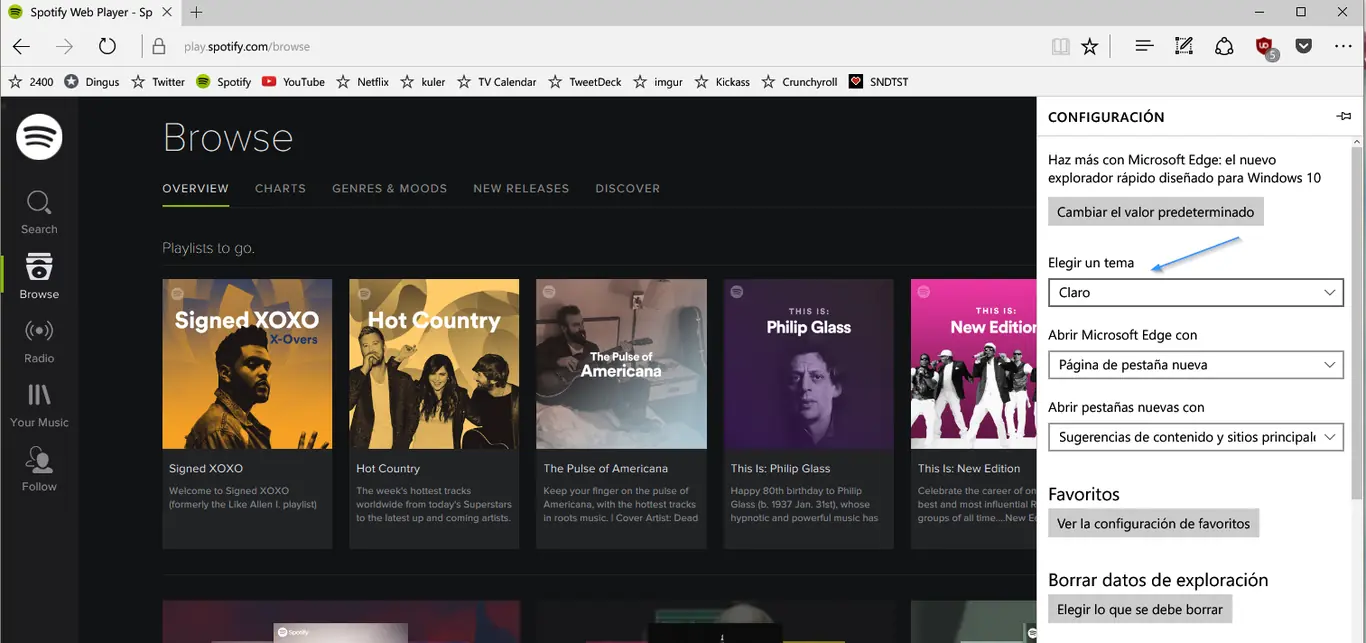This screenshot has height=643, width=1366.
Task: Open the Edge More actions ellipsis menu
Action: tap(1343, 46)
